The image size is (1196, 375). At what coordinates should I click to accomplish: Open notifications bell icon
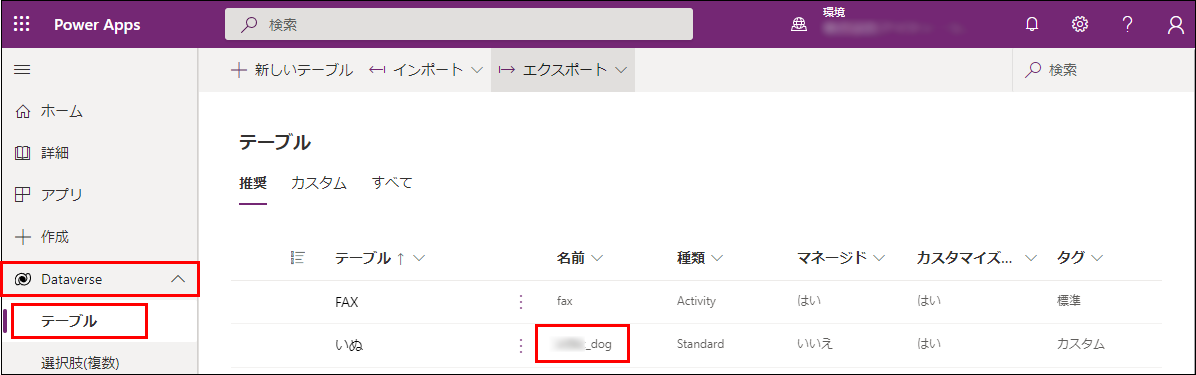tap(1032, 24)
